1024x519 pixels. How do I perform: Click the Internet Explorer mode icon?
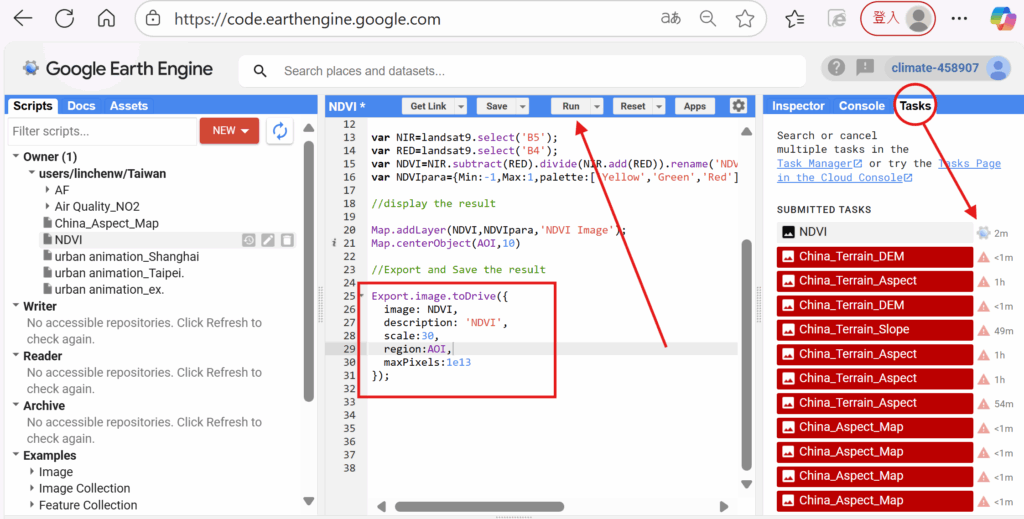click(x=837, y=18)
